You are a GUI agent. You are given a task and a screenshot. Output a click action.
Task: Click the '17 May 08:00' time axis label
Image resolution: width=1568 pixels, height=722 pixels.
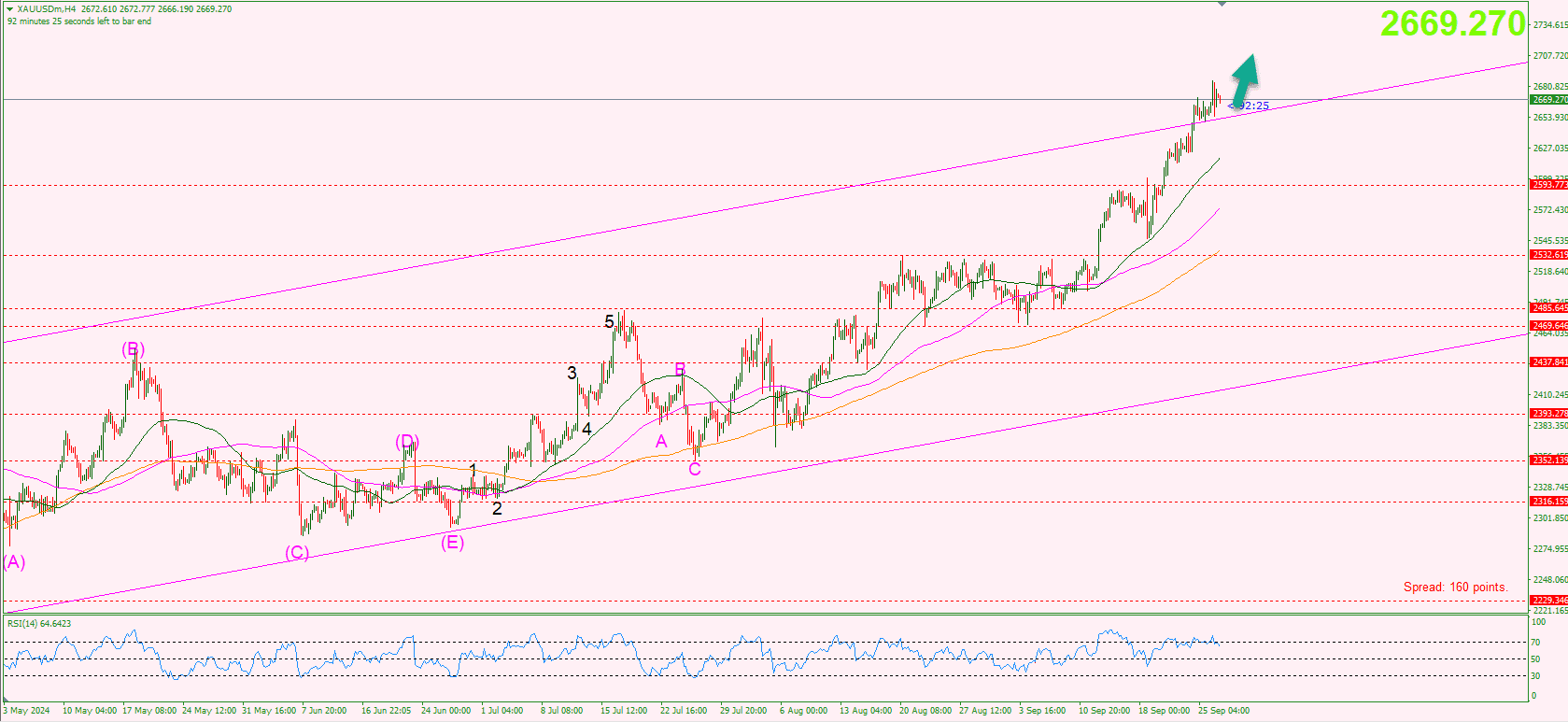(149, 711)
